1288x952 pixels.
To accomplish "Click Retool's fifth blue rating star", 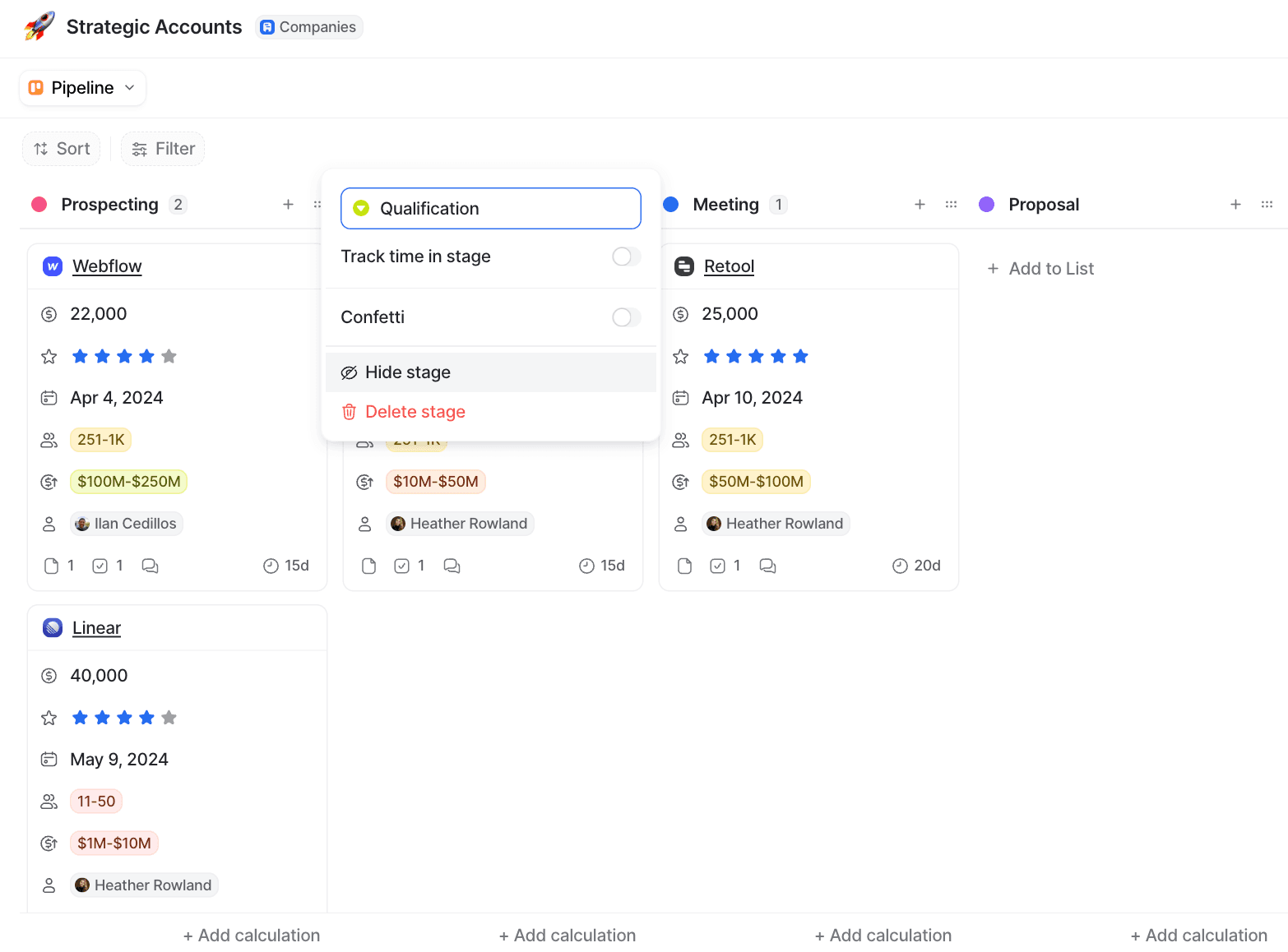I will (x=801, y=356).
